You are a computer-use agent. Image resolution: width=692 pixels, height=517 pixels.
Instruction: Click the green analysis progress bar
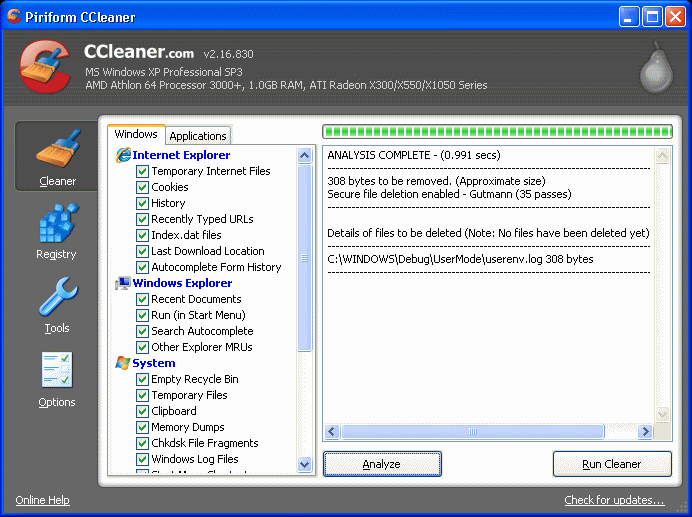[x=497, y=132]
